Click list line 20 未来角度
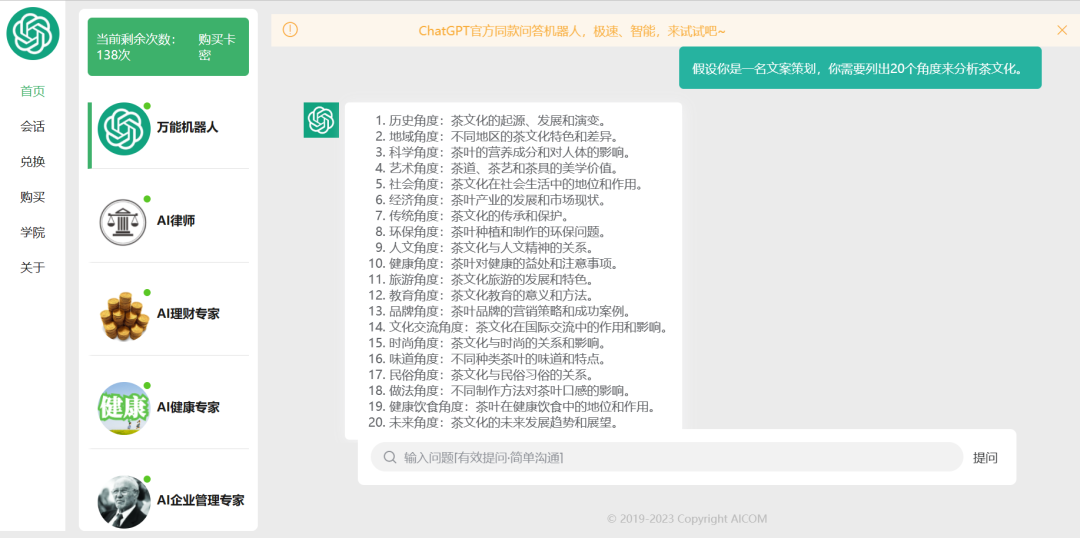Viewport: 1080px width, 538px height. pyautogui.click(x=493, y=422)
